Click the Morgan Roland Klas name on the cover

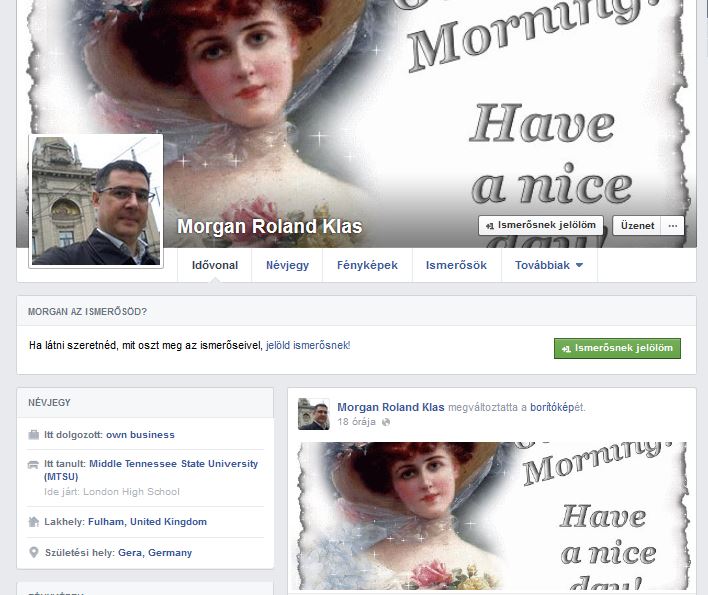point(270,227)
